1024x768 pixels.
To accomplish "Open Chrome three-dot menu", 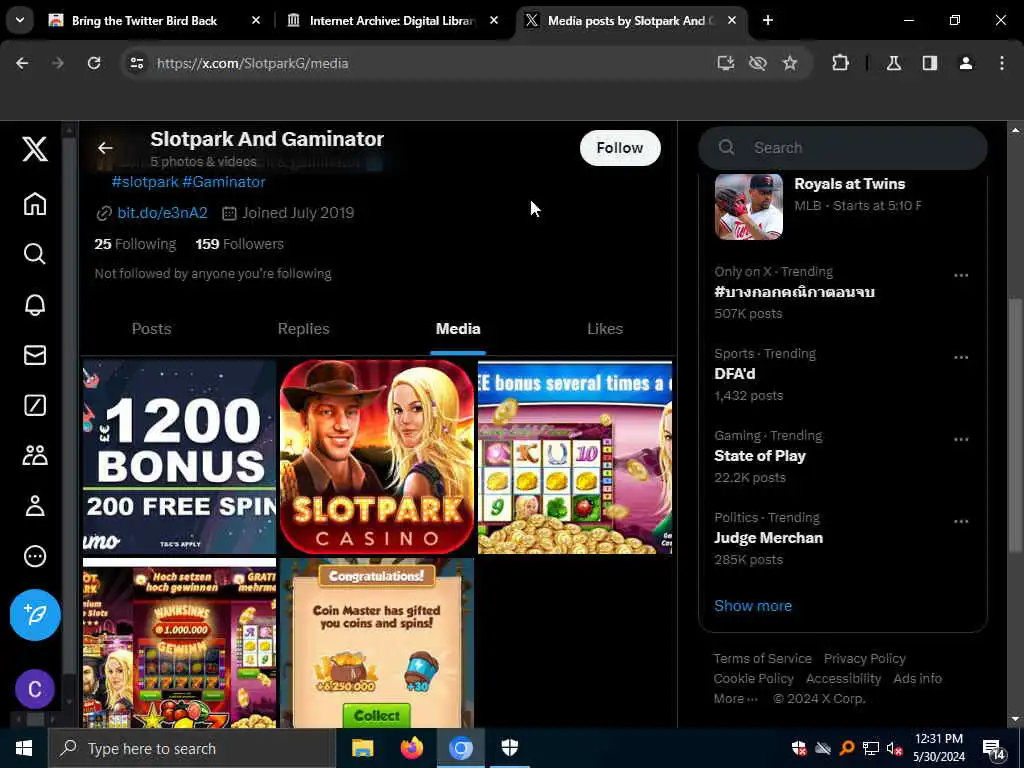I will click(1002, 63).
